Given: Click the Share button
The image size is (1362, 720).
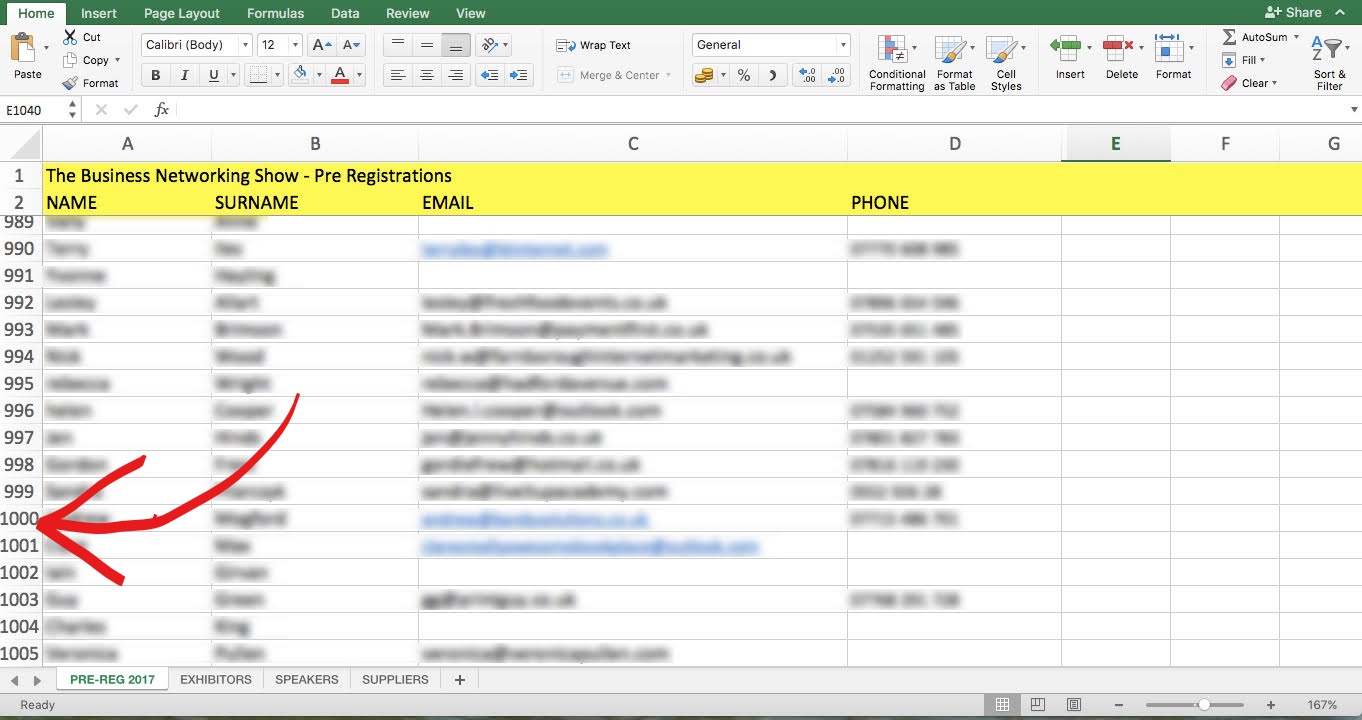Looking at the screenshot, I should coord(1293,12).
